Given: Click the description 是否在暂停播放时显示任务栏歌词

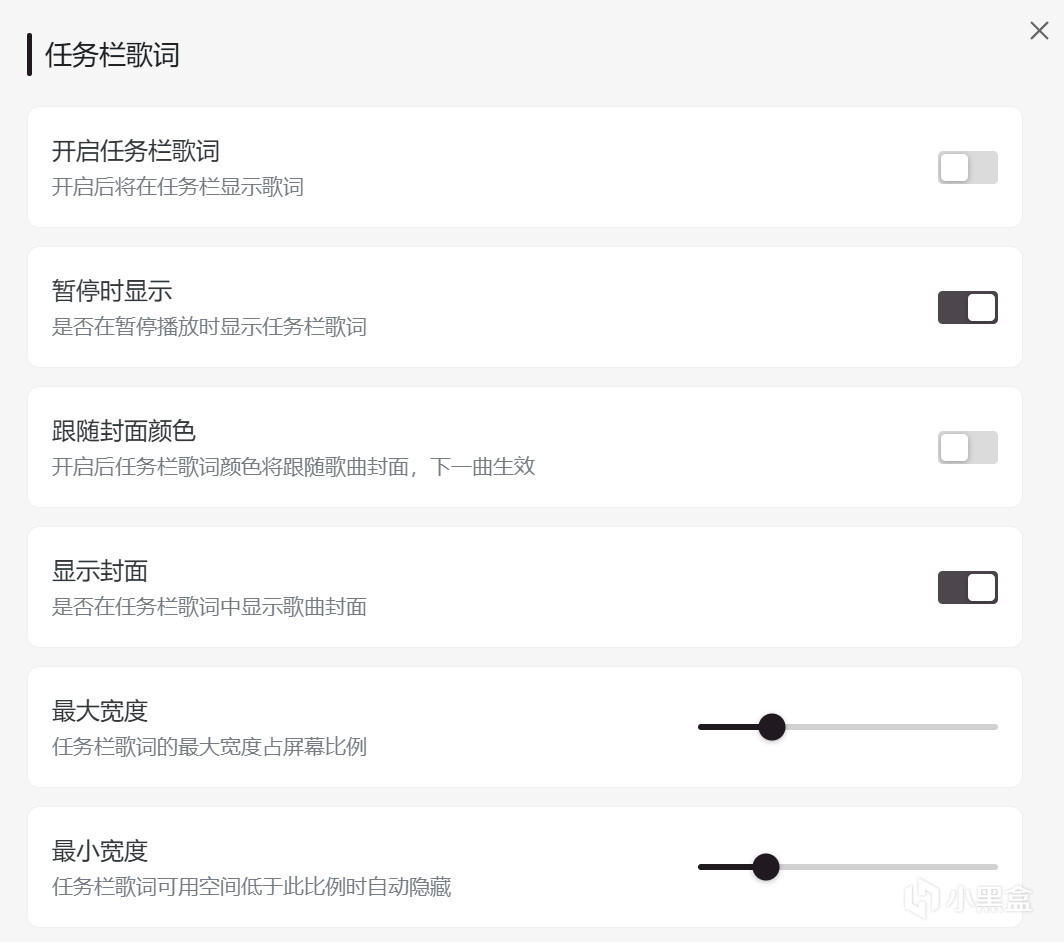Looking at the screenshot, I should 209,327.
